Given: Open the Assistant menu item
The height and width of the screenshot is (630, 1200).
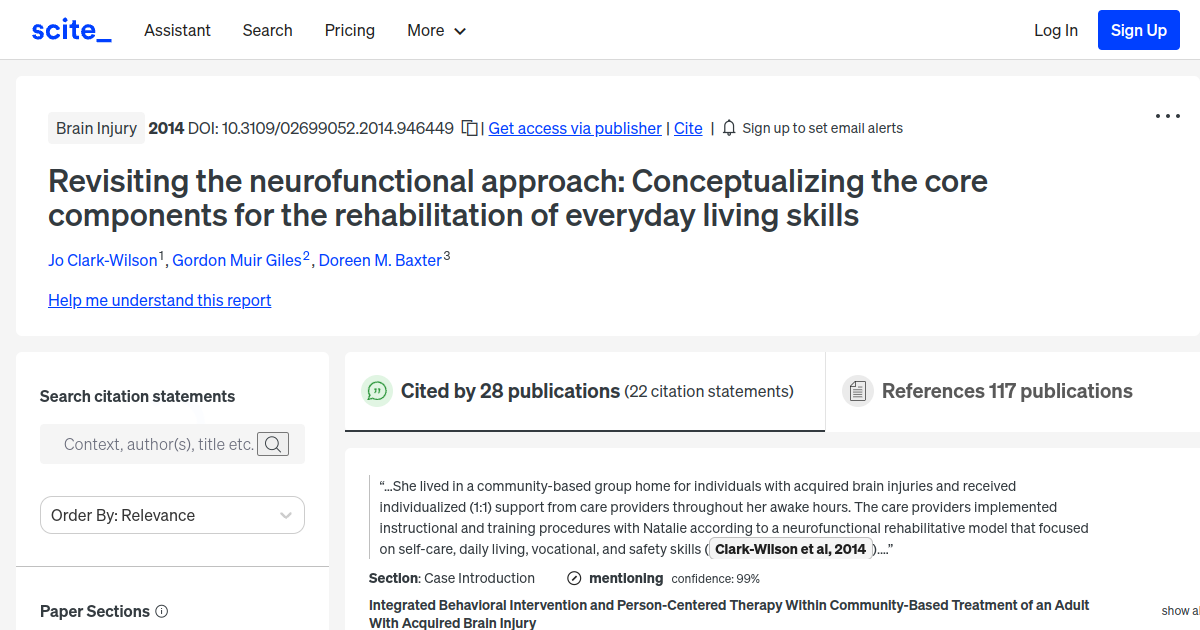Looking at the screenshot, I should (x=177, y=31).
